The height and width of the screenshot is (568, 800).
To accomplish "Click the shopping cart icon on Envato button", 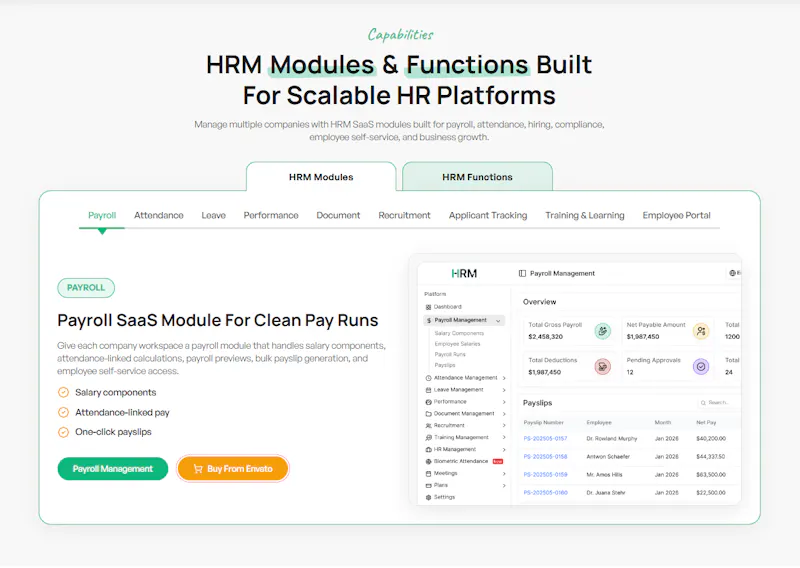I will click(198, 469).
